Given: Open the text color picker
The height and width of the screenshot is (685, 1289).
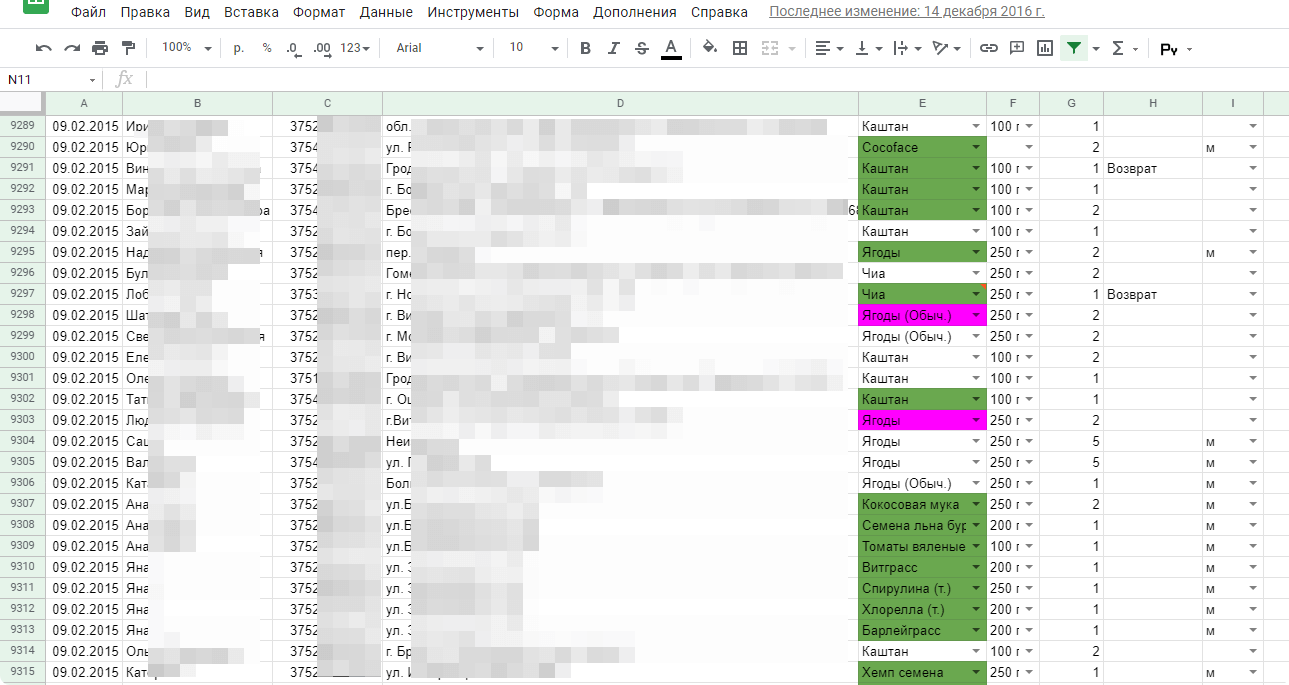Looking at the screenshot, I should (670, 47).
